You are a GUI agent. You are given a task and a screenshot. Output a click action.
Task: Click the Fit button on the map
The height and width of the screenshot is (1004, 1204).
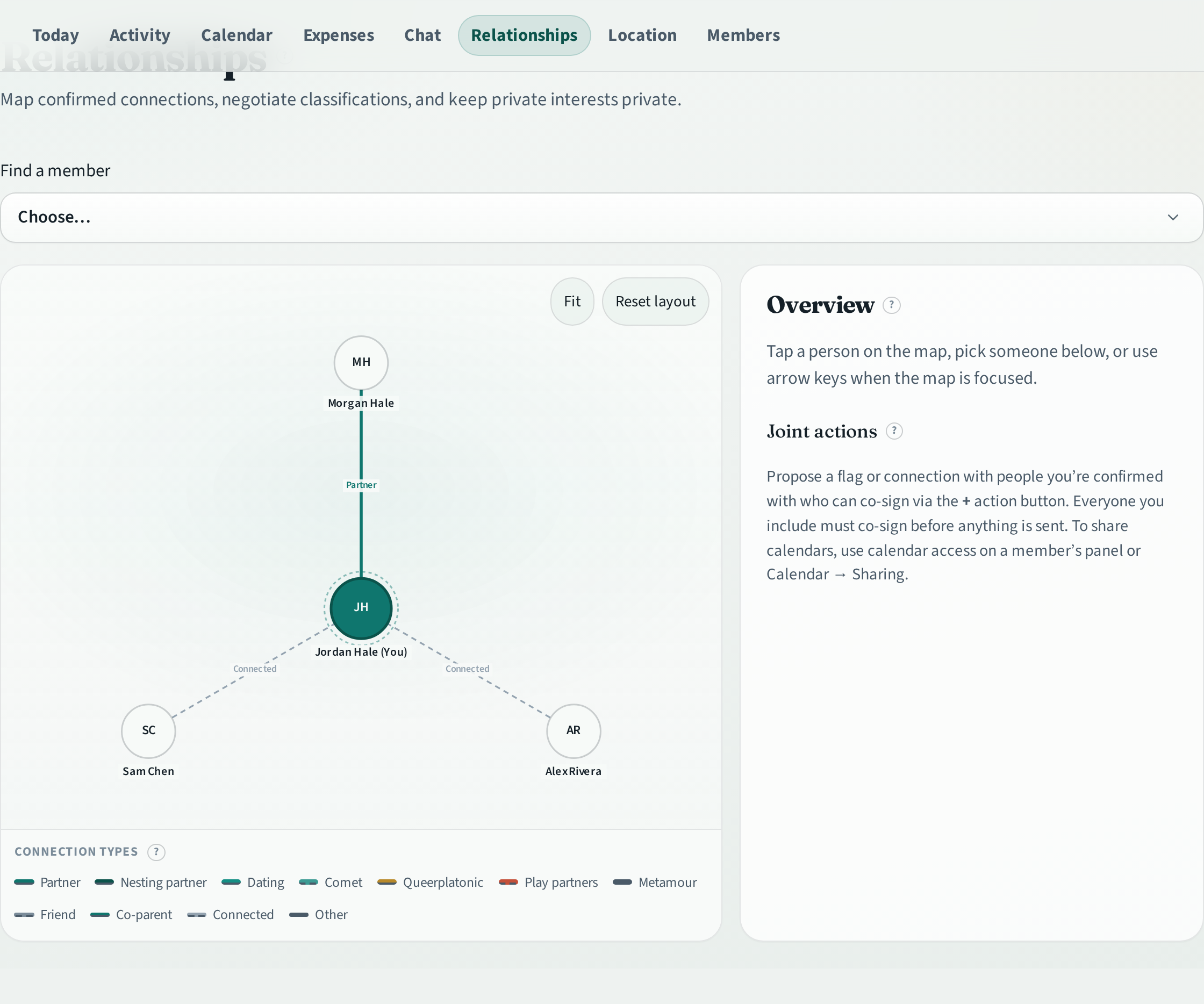tap(572, 302)
